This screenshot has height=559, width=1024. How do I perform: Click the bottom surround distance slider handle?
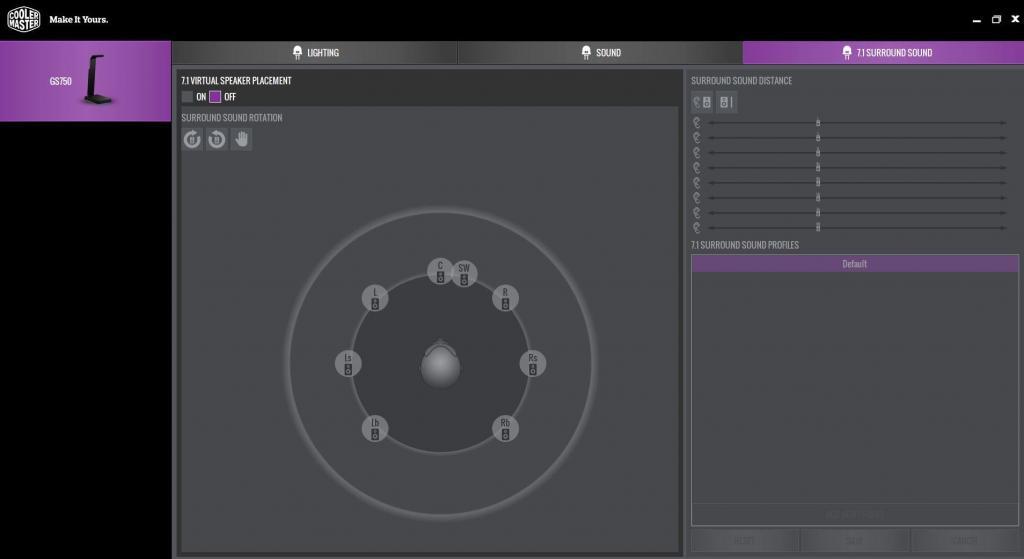tap(818, 228)
